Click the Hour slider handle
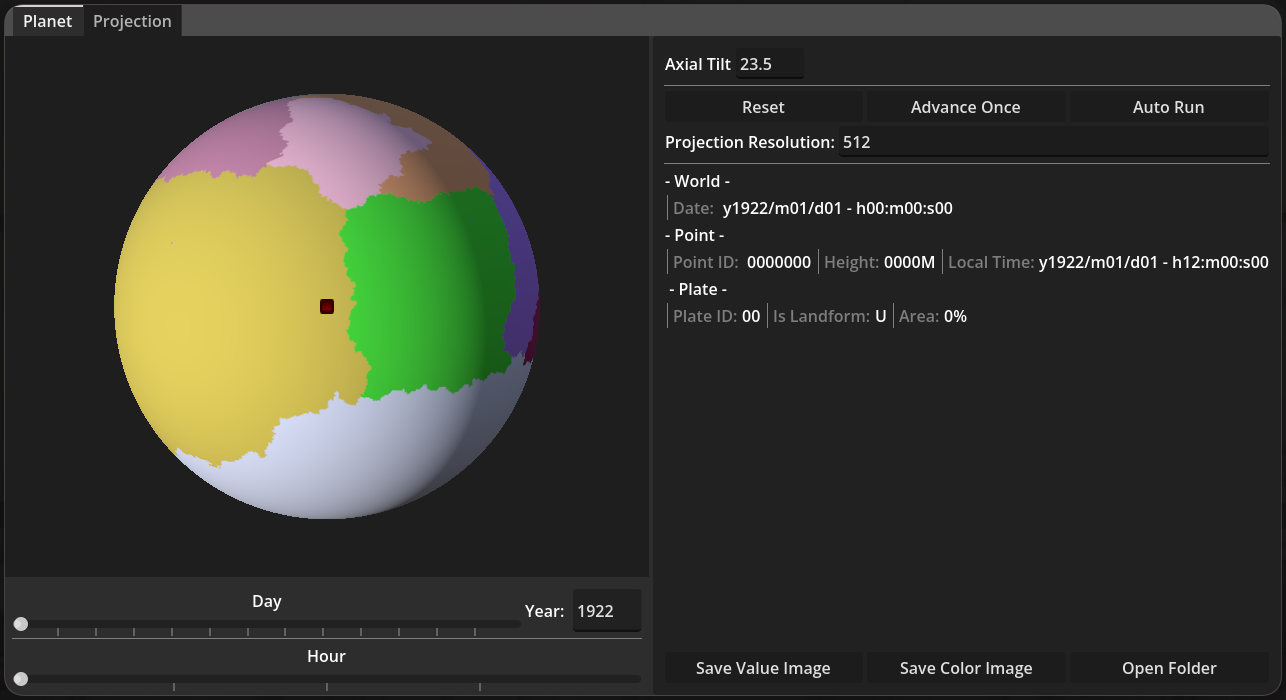 coord(21,679)
